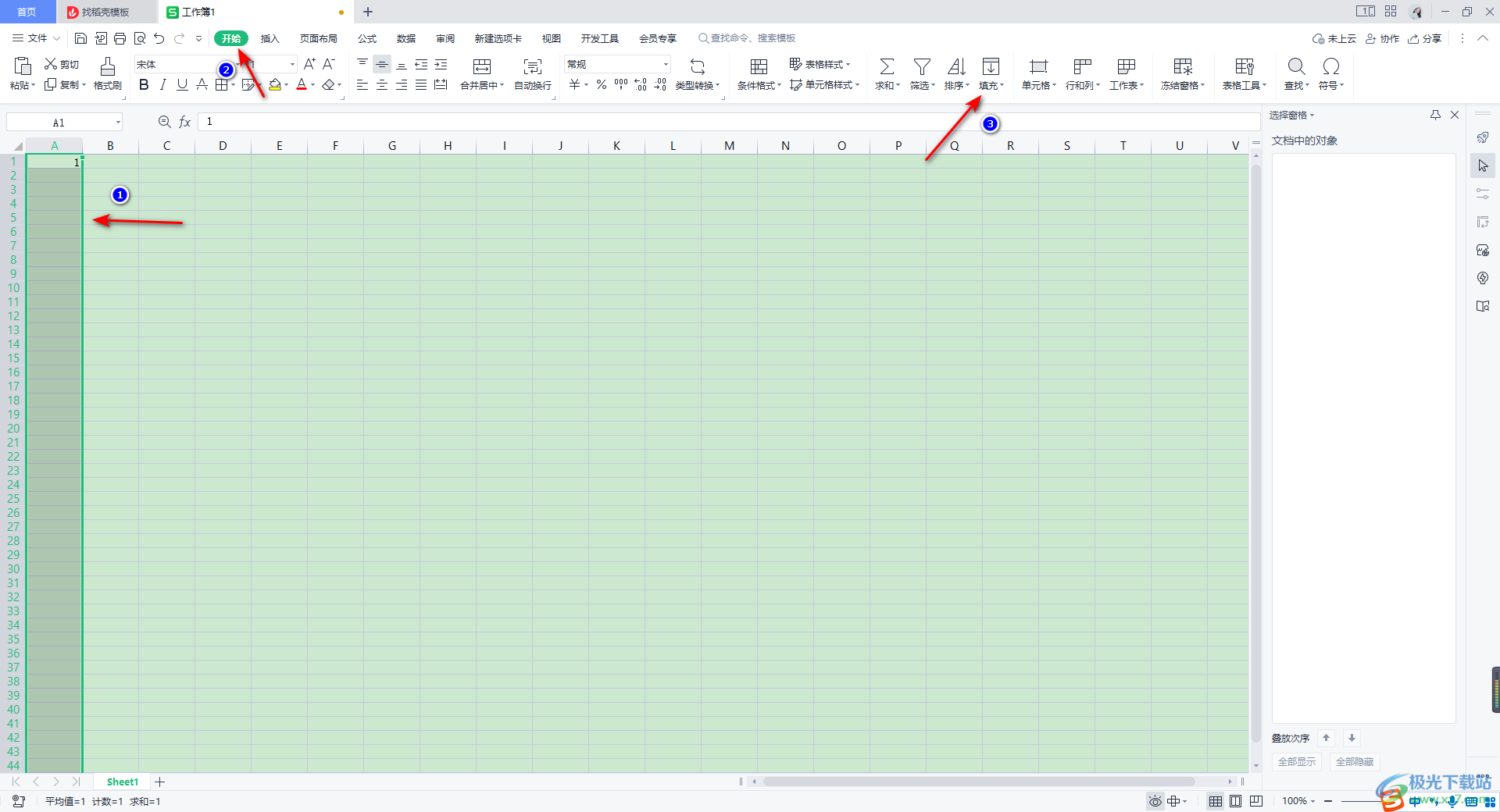
Task: Click the zoom out minus on slider
Action: pos(1328,801)
